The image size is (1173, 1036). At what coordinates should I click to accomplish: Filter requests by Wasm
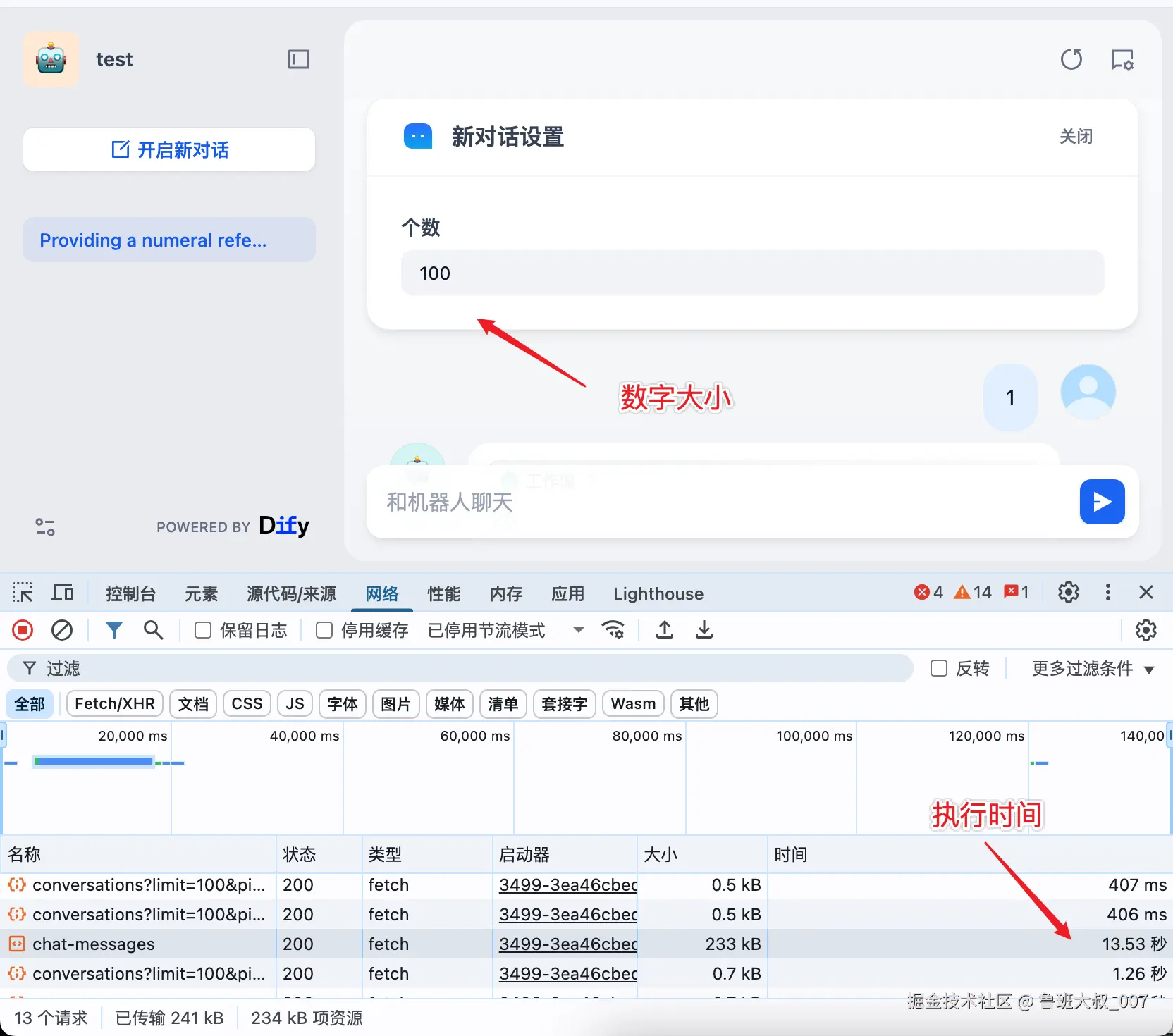click(633, 704)
